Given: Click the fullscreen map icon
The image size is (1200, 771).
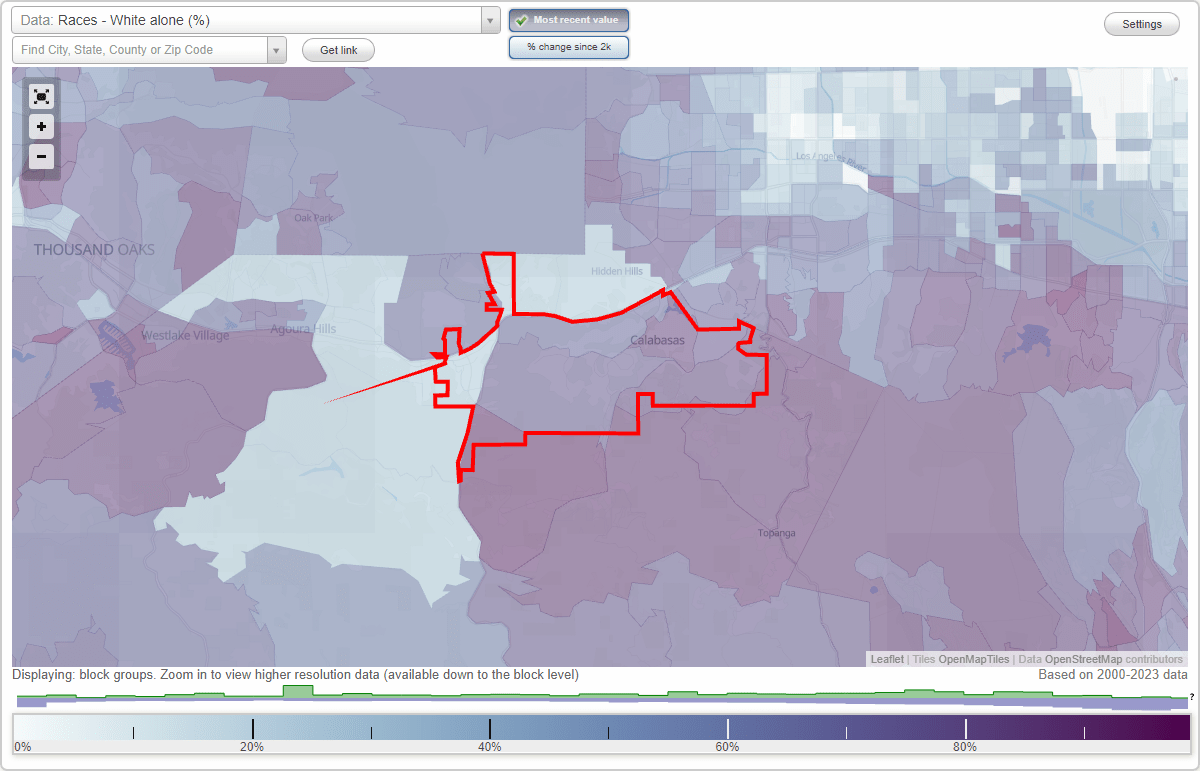Looking at the screenshot, I should pos(41,96).
